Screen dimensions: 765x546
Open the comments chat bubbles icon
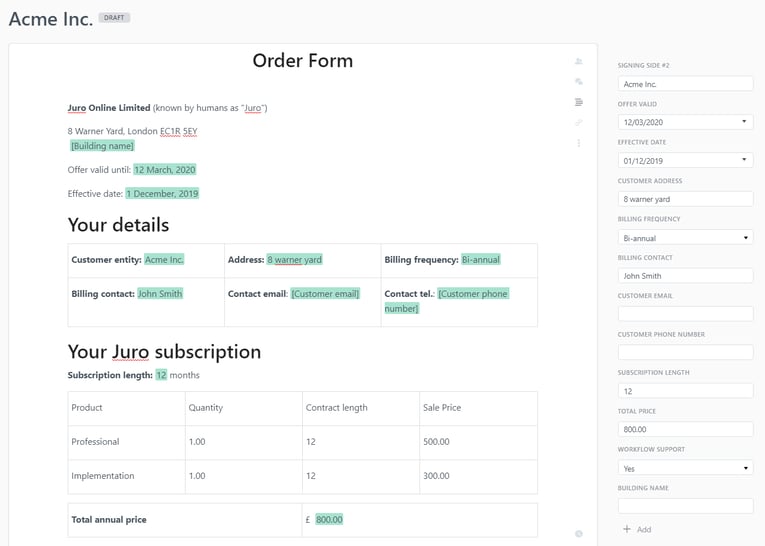coord(579,82)
